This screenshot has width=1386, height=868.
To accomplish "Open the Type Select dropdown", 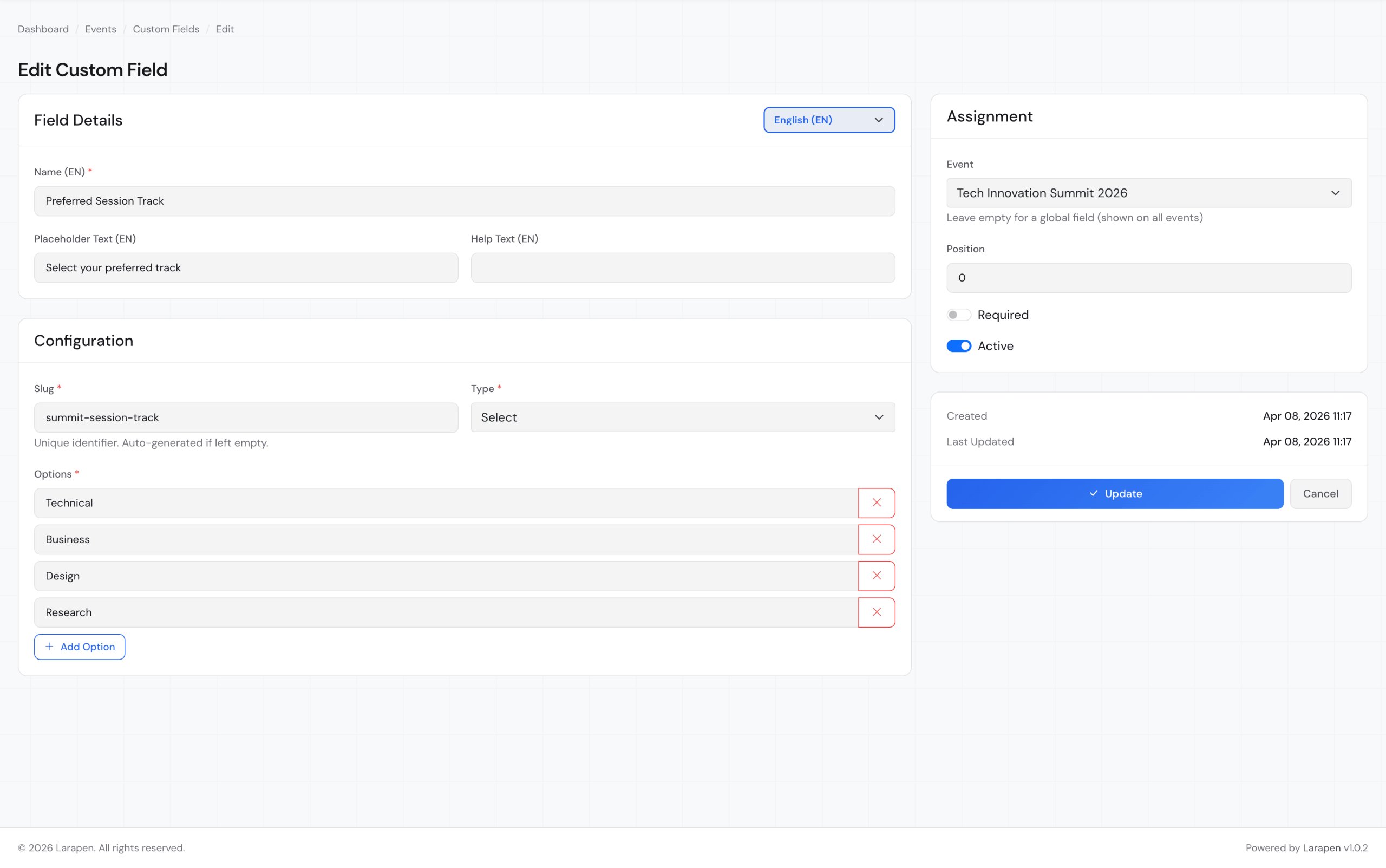I will pyautogui.click(x=682, y=417).
